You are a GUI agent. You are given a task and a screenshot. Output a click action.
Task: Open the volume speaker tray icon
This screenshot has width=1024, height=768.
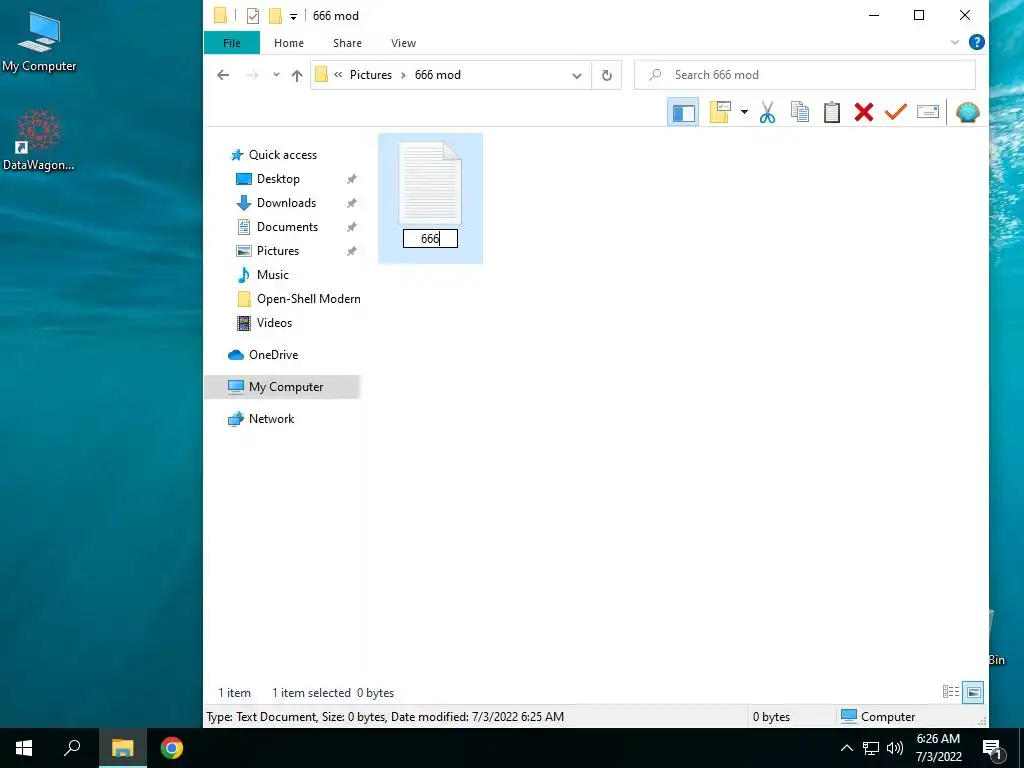[x=895, y=748]
